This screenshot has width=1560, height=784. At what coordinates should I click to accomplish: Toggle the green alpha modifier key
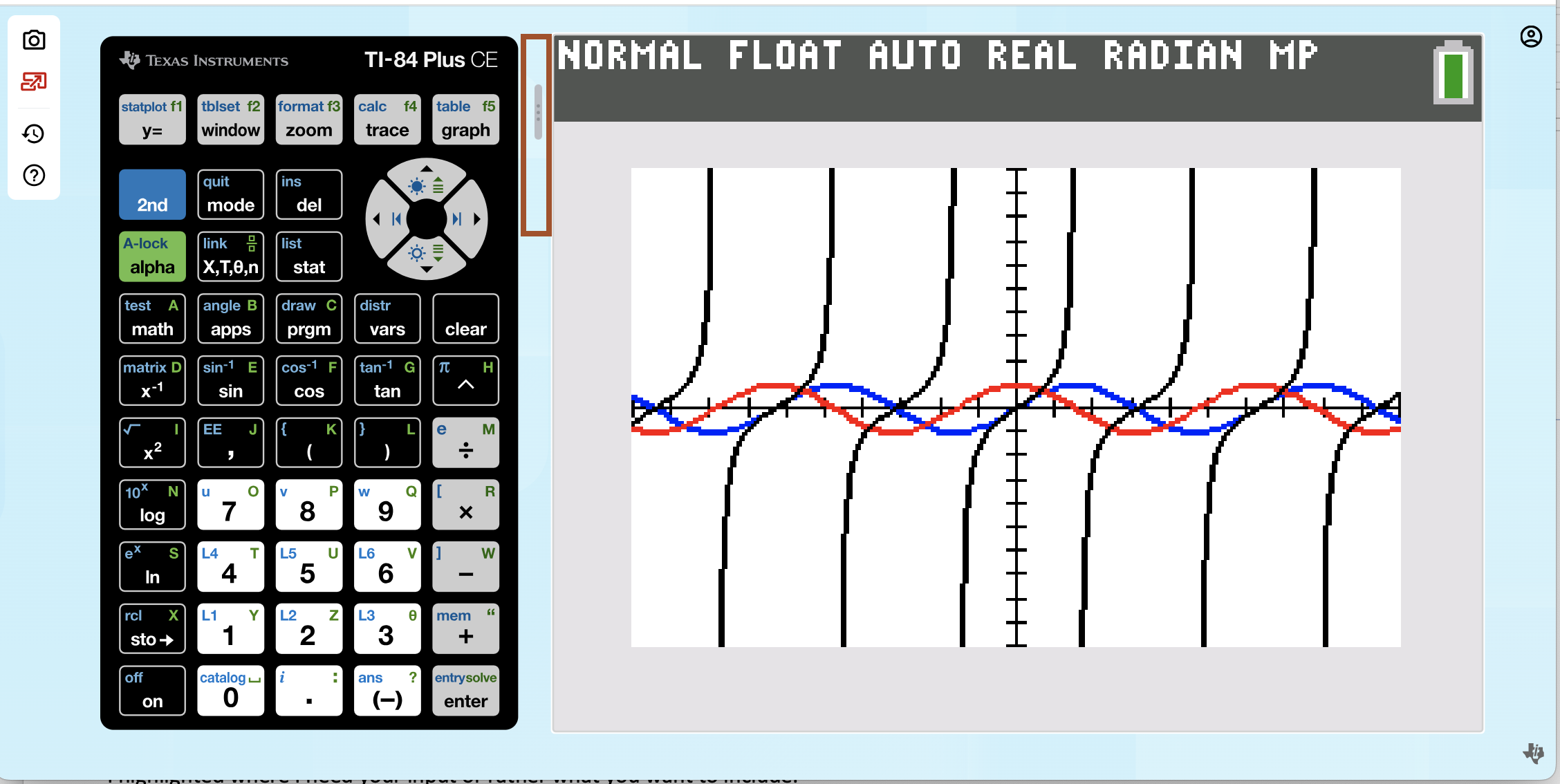(x=152, y=256)
